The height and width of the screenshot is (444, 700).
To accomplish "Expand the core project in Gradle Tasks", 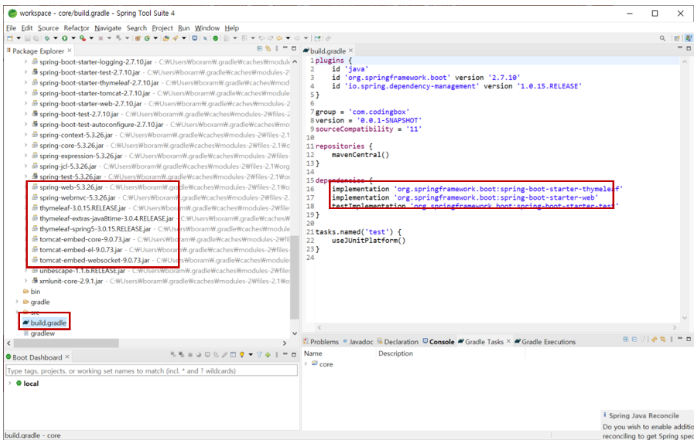I will click(x=306, y=364).
